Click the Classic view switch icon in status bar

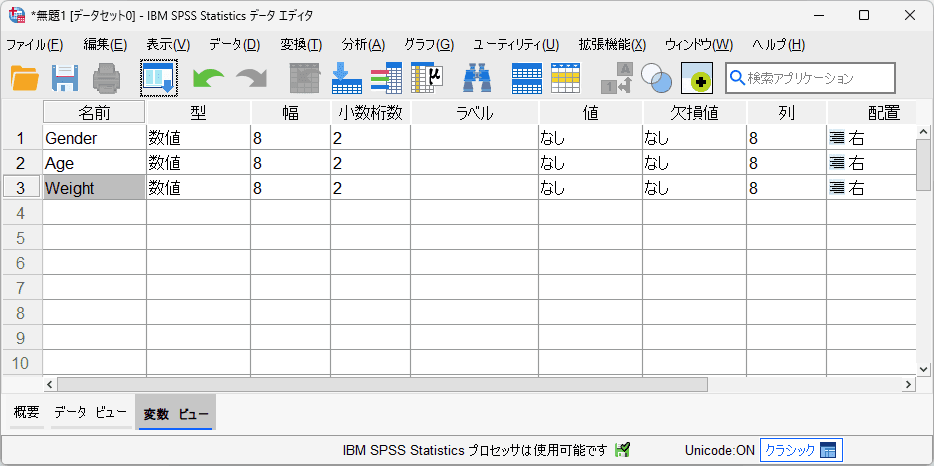827,450
